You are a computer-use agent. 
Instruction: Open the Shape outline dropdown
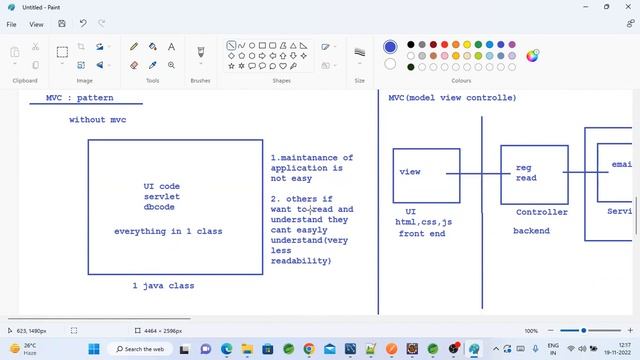click(x=328, y=47)
